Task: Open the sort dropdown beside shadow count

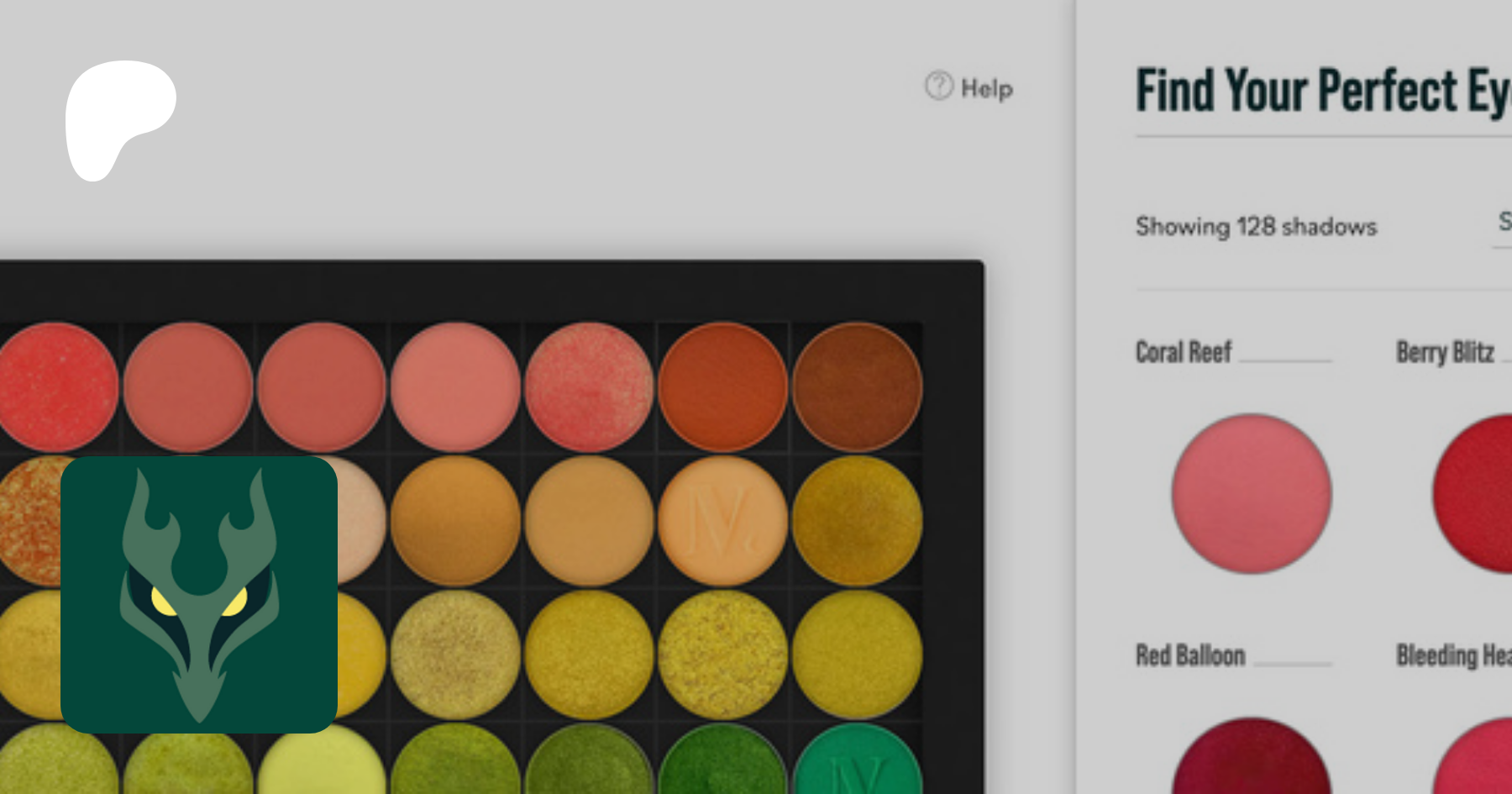Action: tap(1502, 223)
